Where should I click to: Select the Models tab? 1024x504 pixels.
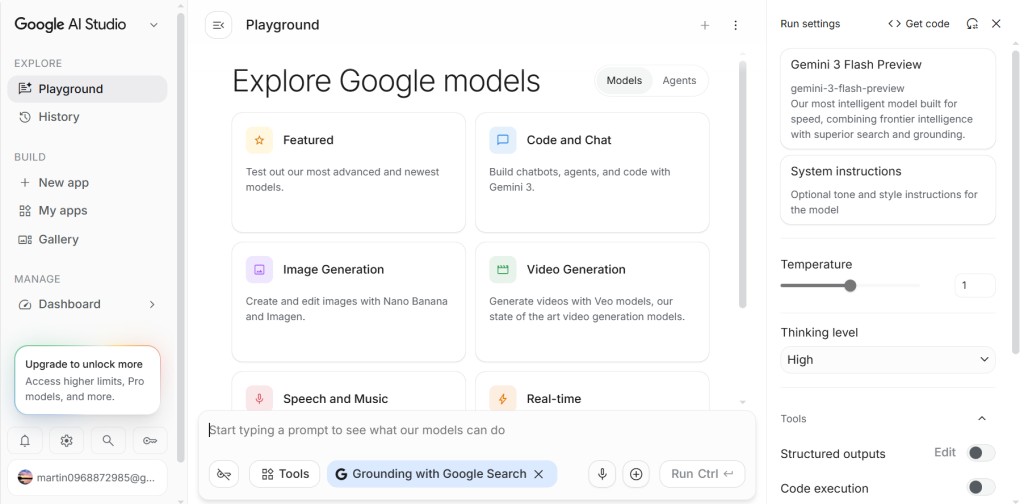pyautogui.click(x=624, y=80)
